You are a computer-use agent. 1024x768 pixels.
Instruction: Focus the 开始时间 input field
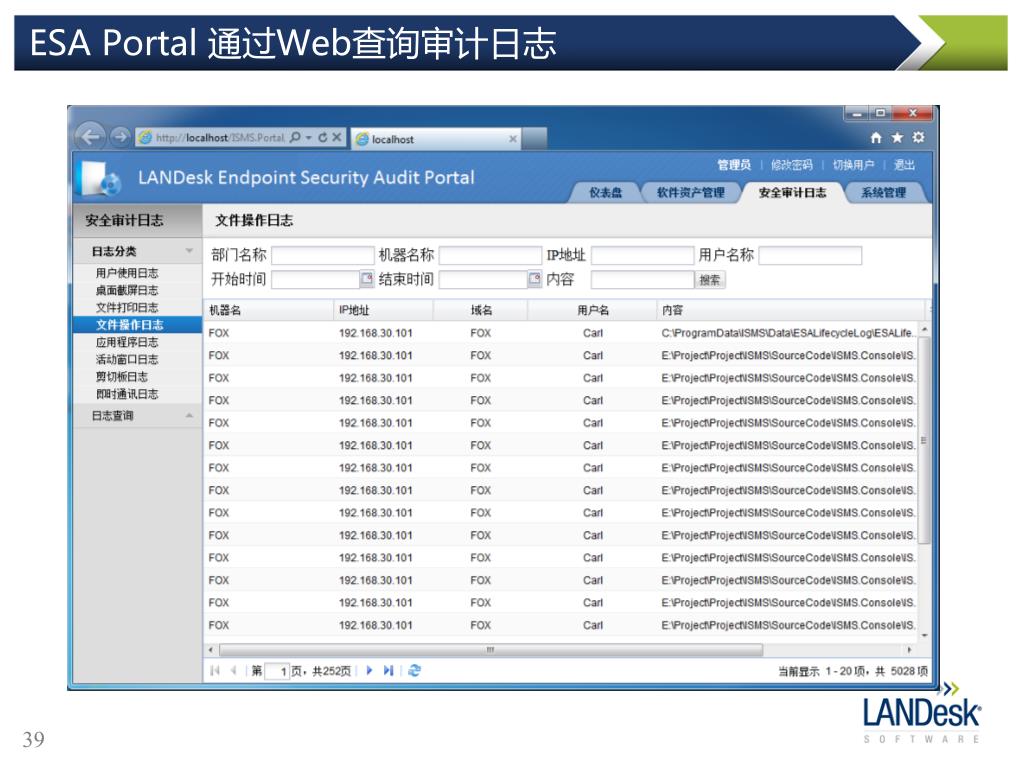pyautogui.click(x=315, y=280)
